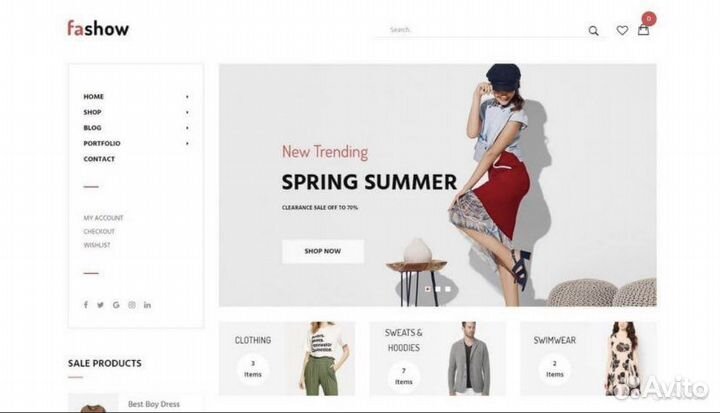Select the first slider dot indicator
This screenshot has height=413, width=720.
[x=428, y=289]
